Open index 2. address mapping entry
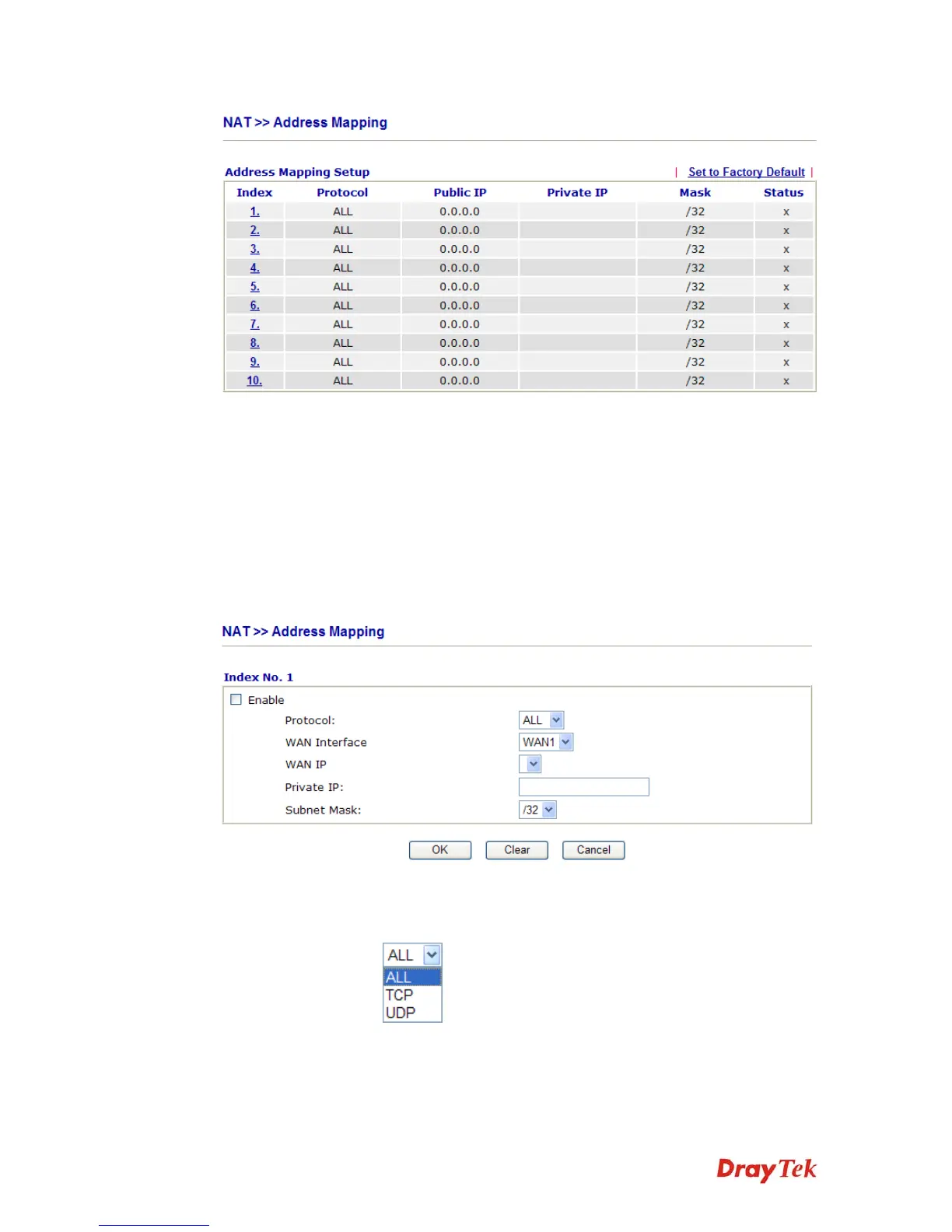 254,230
